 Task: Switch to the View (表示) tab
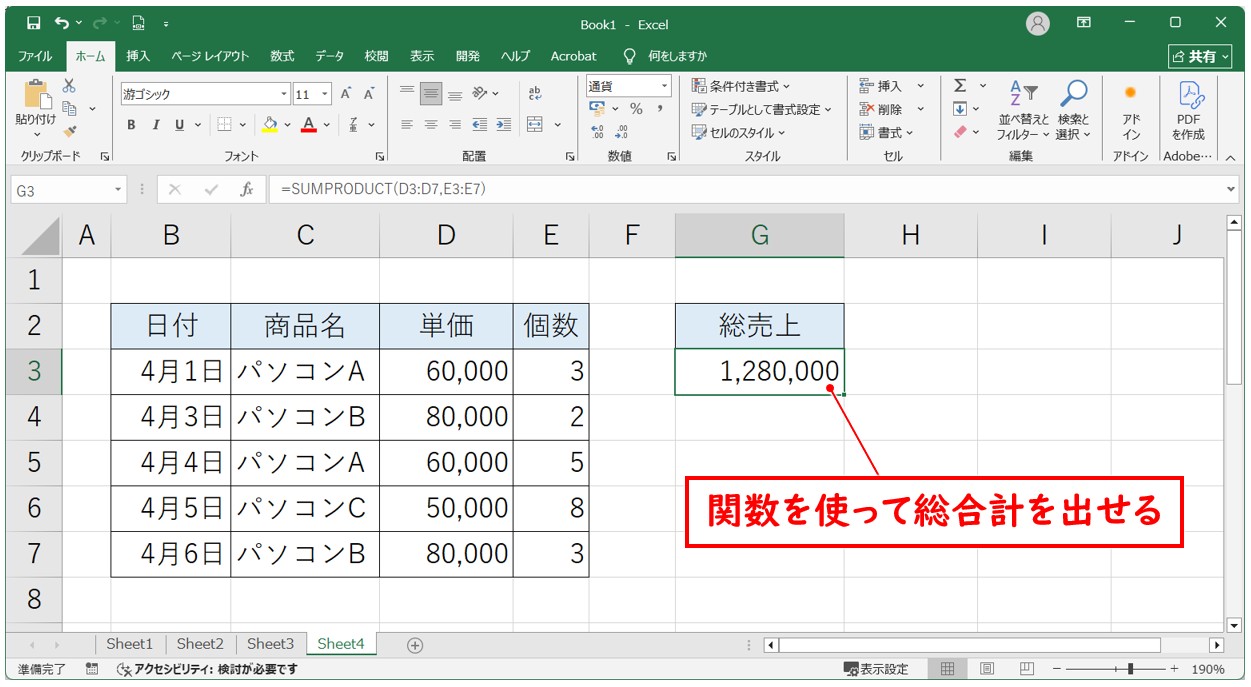coord(422,56)
